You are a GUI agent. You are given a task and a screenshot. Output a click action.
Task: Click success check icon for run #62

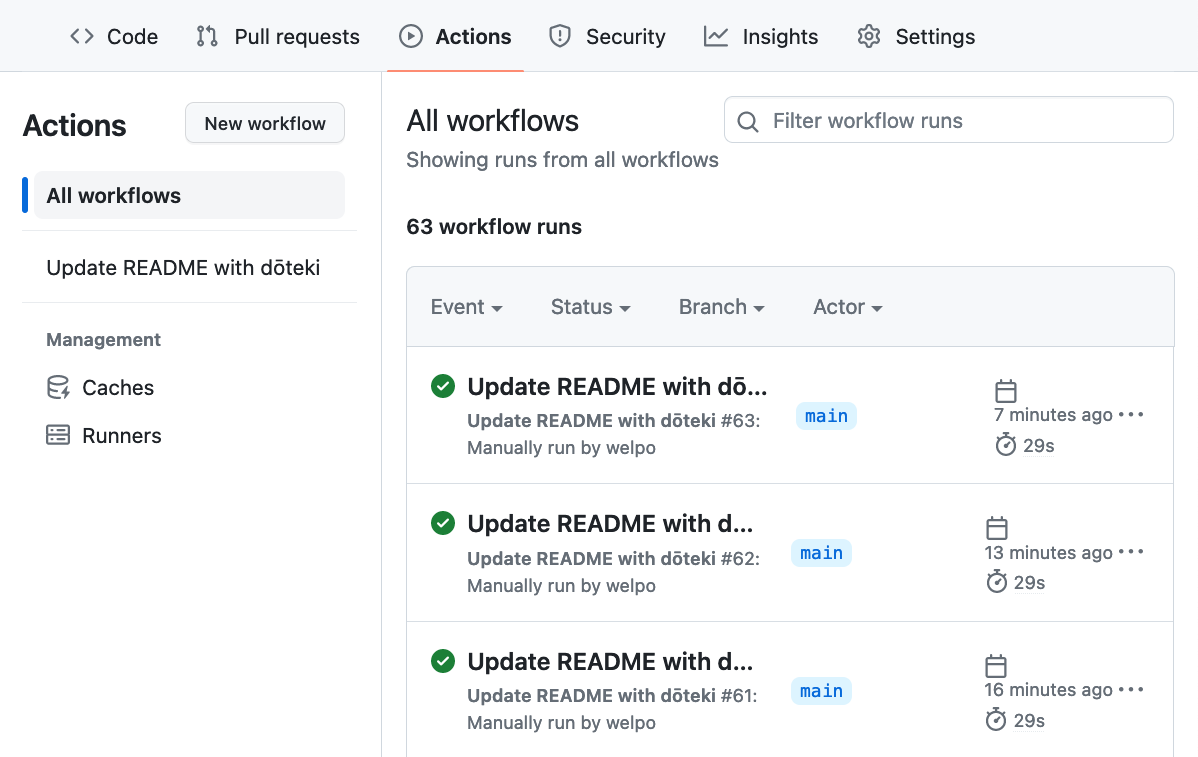tap(443, 523)
